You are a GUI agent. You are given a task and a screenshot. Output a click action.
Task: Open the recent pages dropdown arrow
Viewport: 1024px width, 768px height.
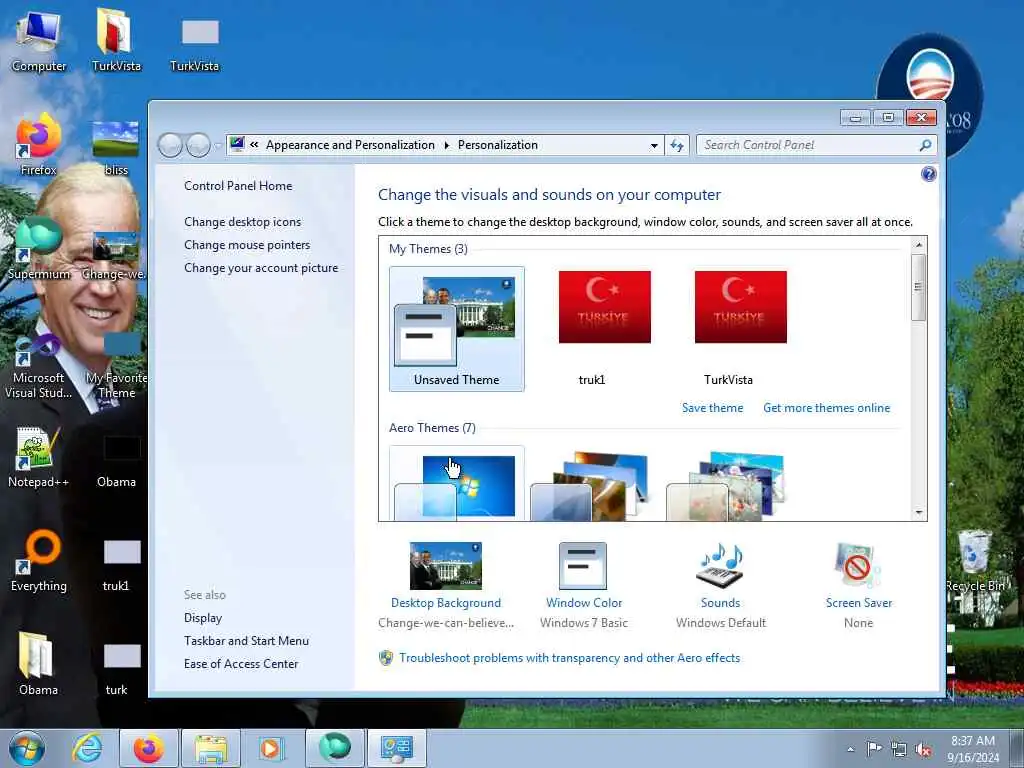218,146
